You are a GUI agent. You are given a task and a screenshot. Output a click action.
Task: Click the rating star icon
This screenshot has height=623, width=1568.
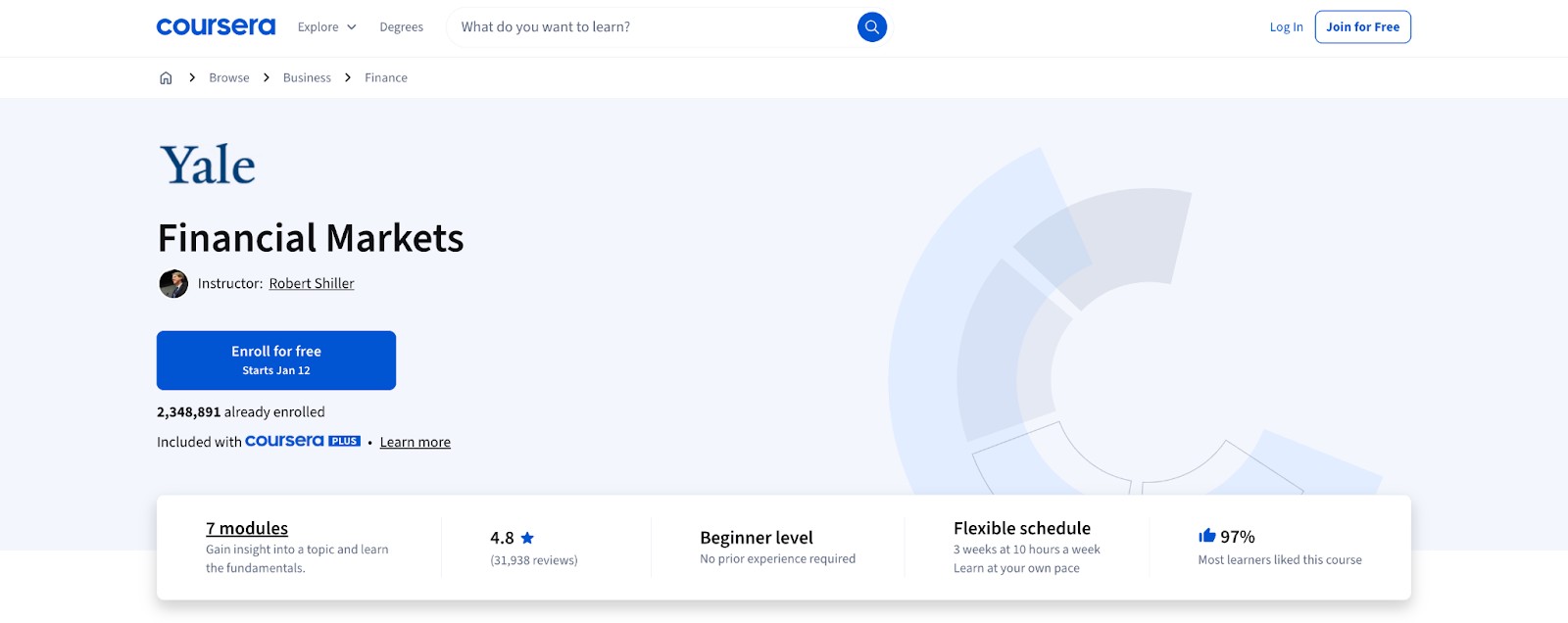[x=527, y=538]
